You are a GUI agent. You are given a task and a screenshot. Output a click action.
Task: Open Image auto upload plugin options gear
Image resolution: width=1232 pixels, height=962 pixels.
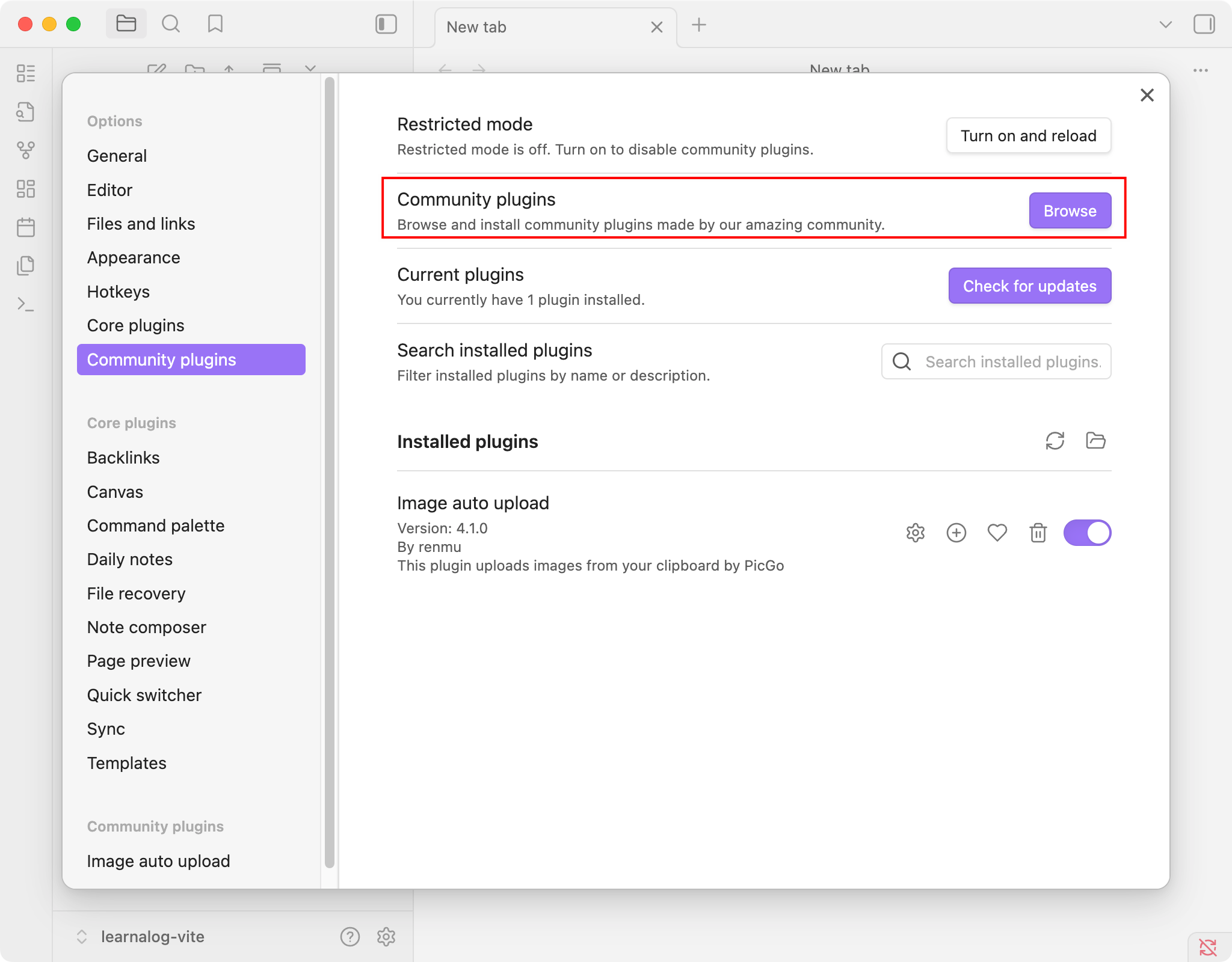coord(915,533)
